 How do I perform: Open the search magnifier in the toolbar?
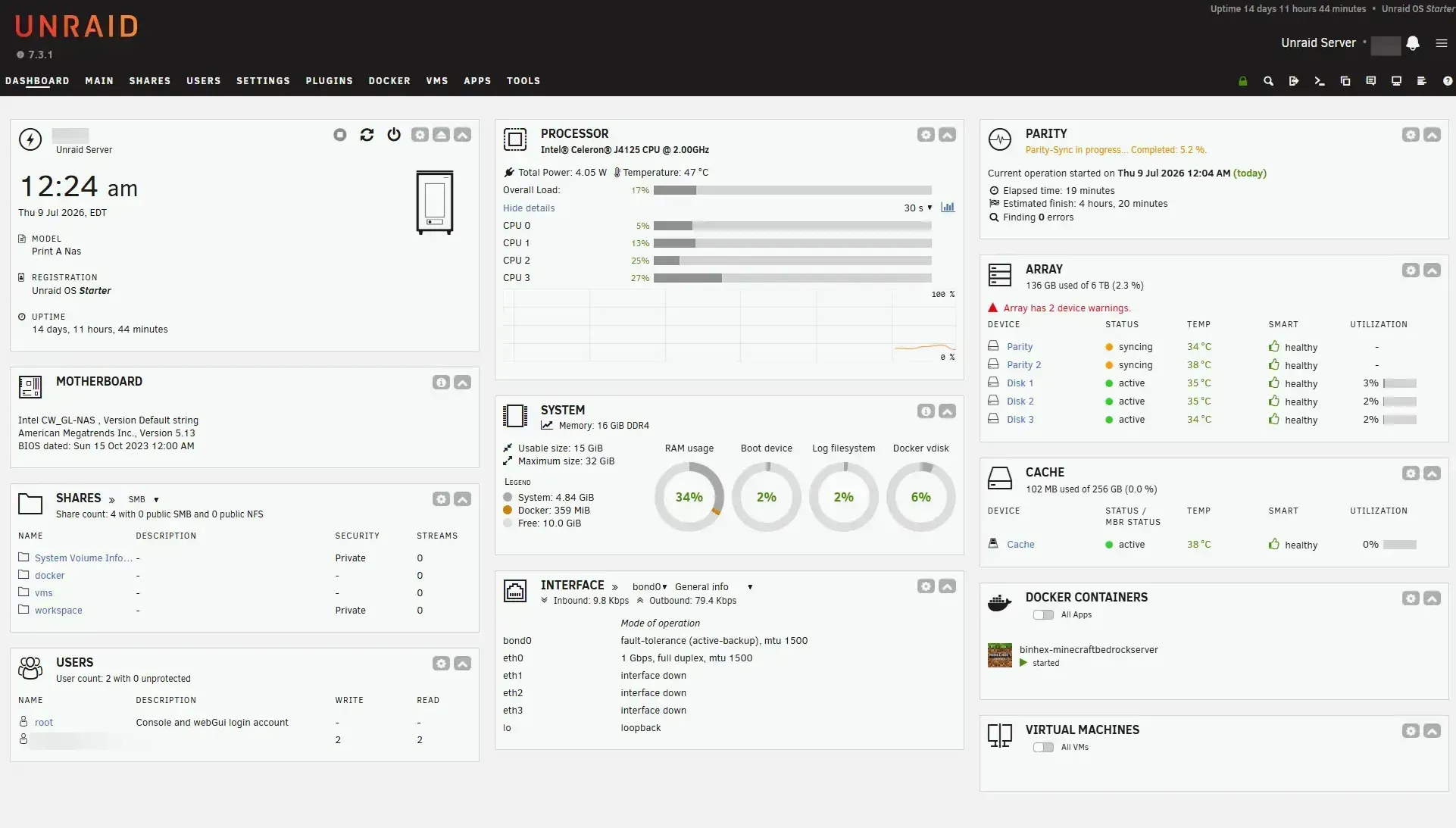[1268, 81]
